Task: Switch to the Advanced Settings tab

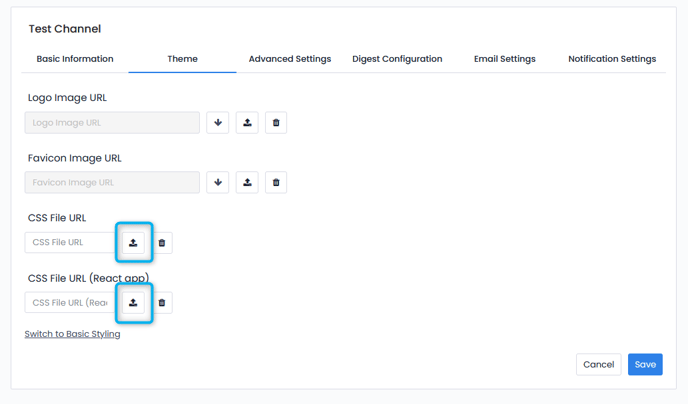Action: [x=290, y=59]
